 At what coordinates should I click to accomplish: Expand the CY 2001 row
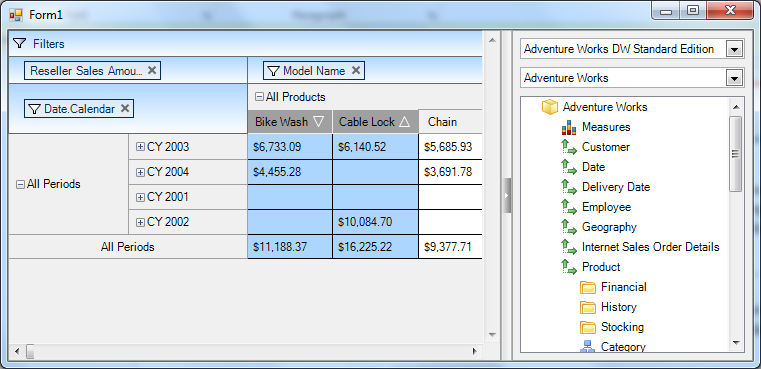point(140,197)
